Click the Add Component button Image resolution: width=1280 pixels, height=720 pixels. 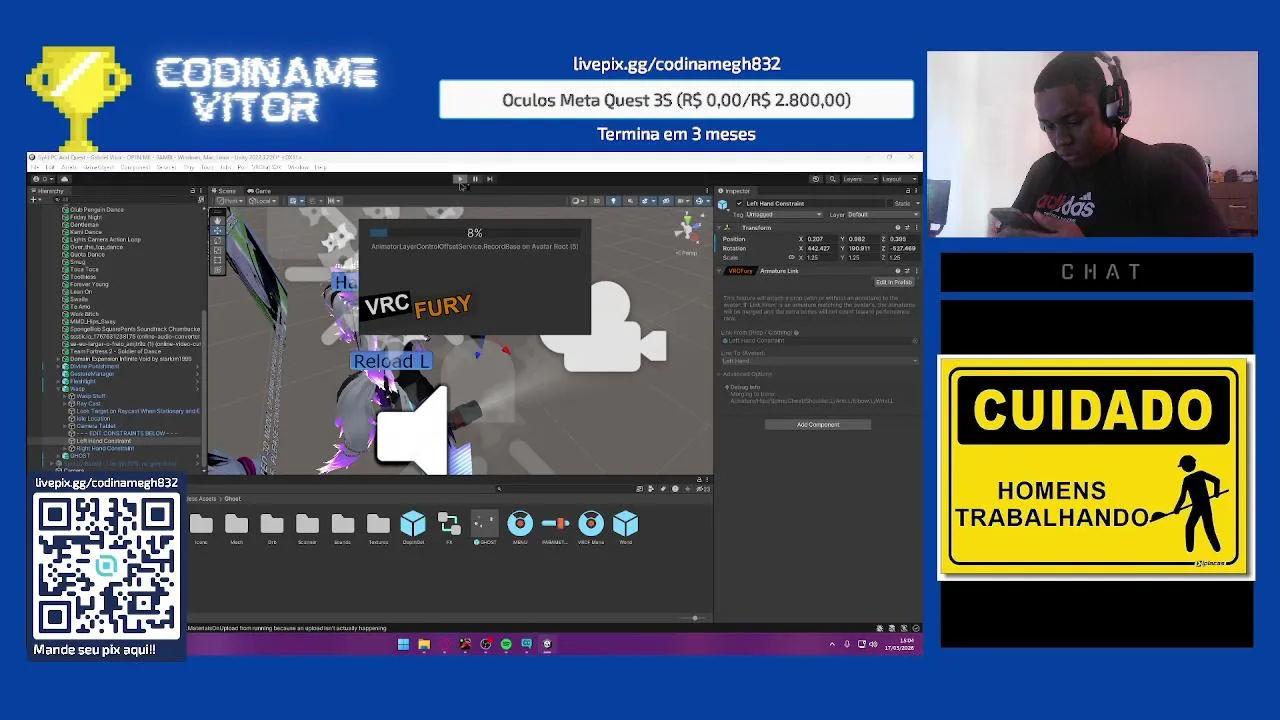pos(818,425)
